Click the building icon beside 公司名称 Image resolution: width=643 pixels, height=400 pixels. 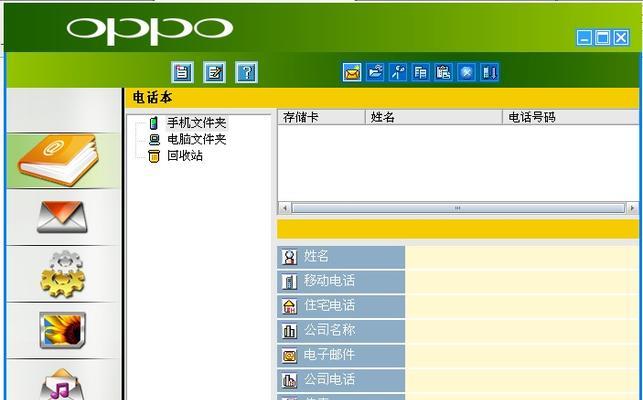pos(290,331)
